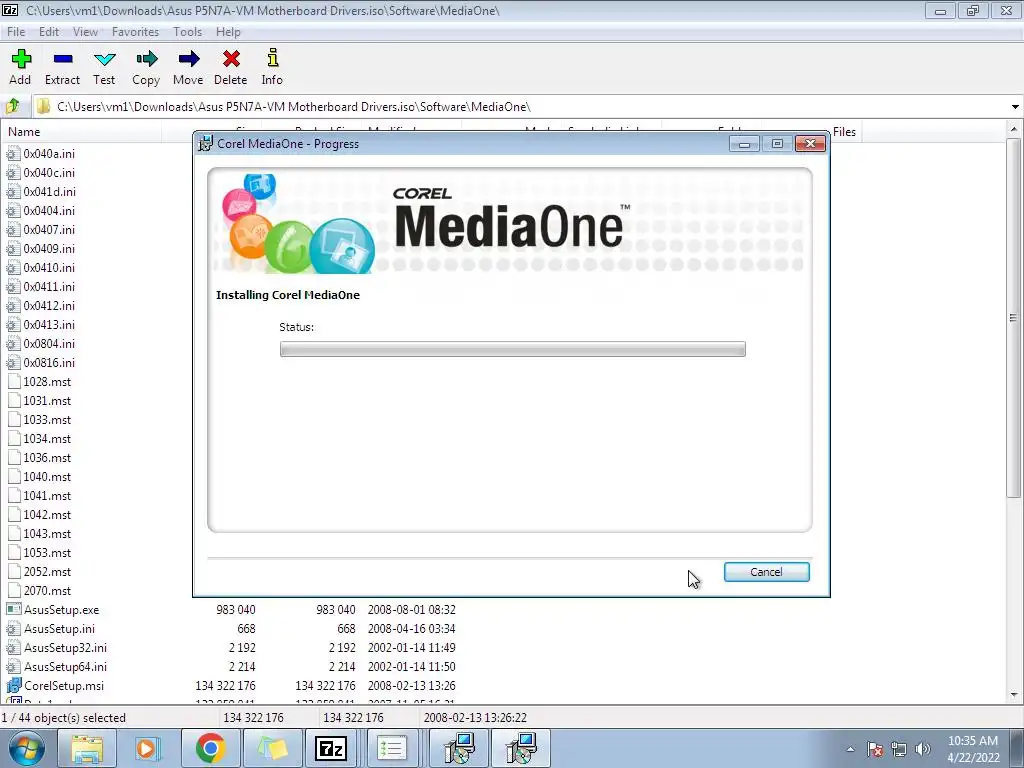The image size is (1024, 768).
Task: Select the 0x040c.ini file icon
Action: click(13, 172)
